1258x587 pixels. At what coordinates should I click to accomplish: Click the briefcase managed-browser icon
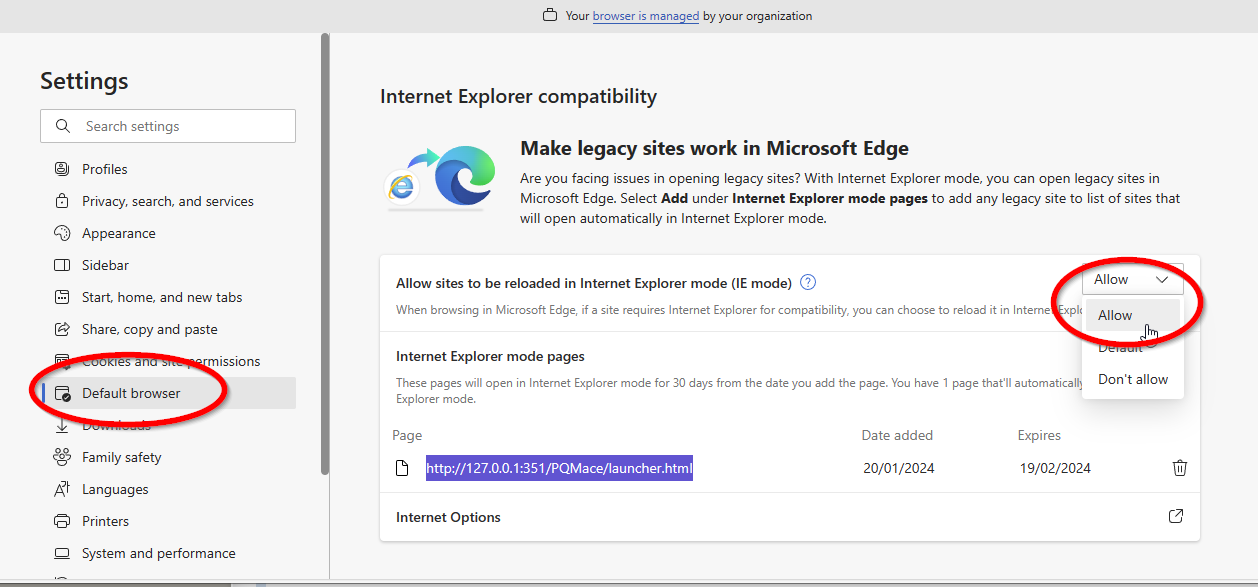coord(549,16)
